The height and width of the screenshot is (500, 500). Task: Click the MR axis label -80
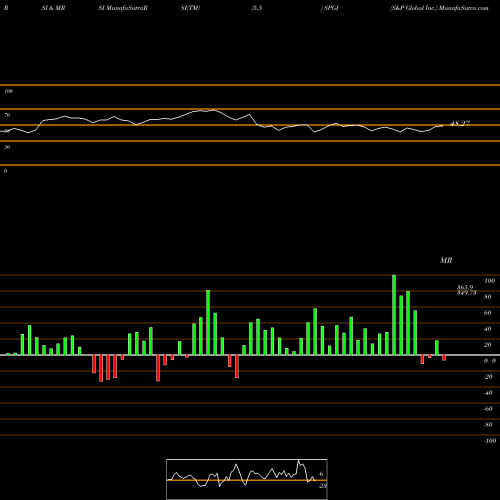click(x=488, y=425)
